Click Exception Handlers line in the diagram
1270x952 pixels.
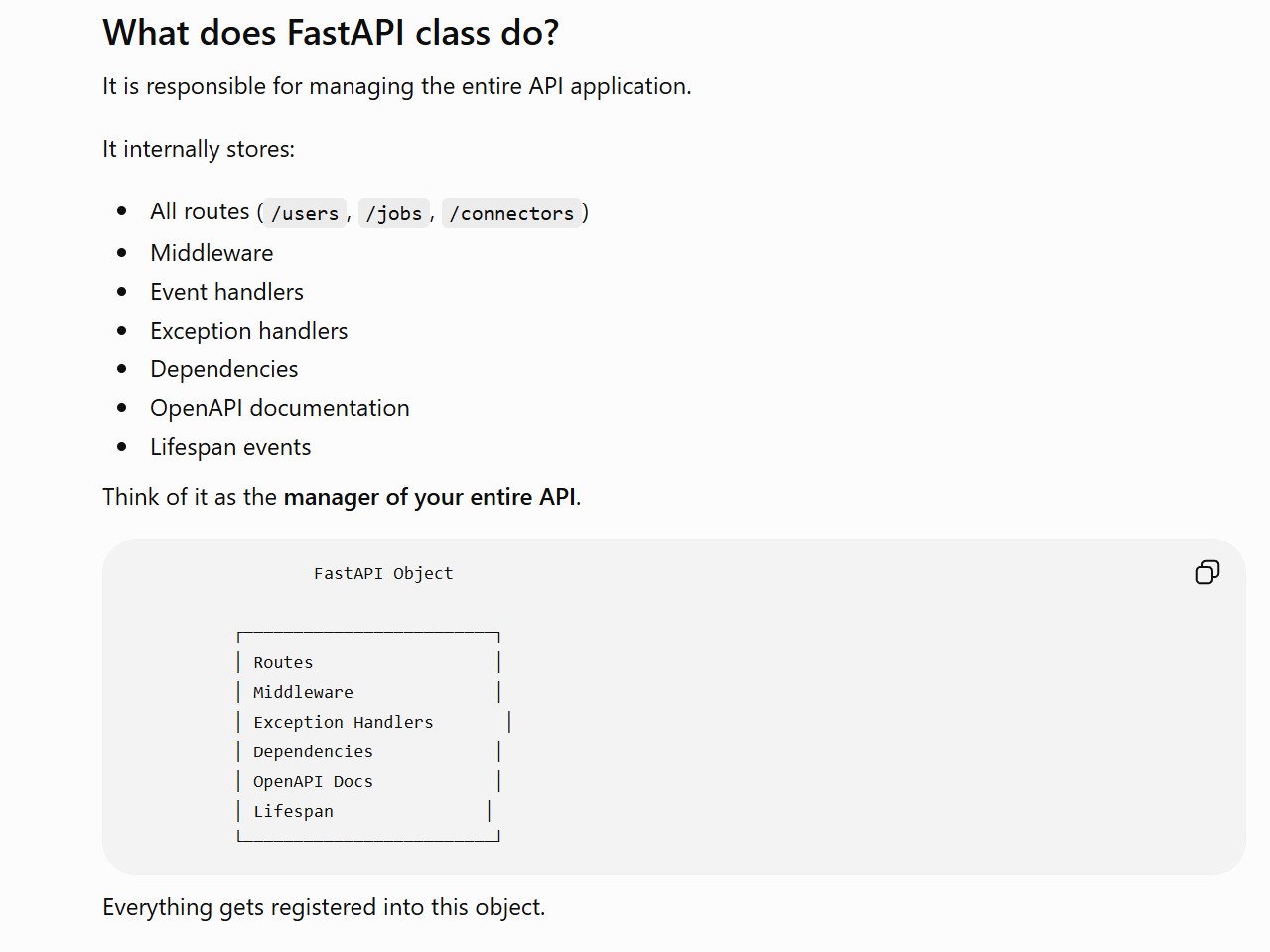[x=344, y=722]
